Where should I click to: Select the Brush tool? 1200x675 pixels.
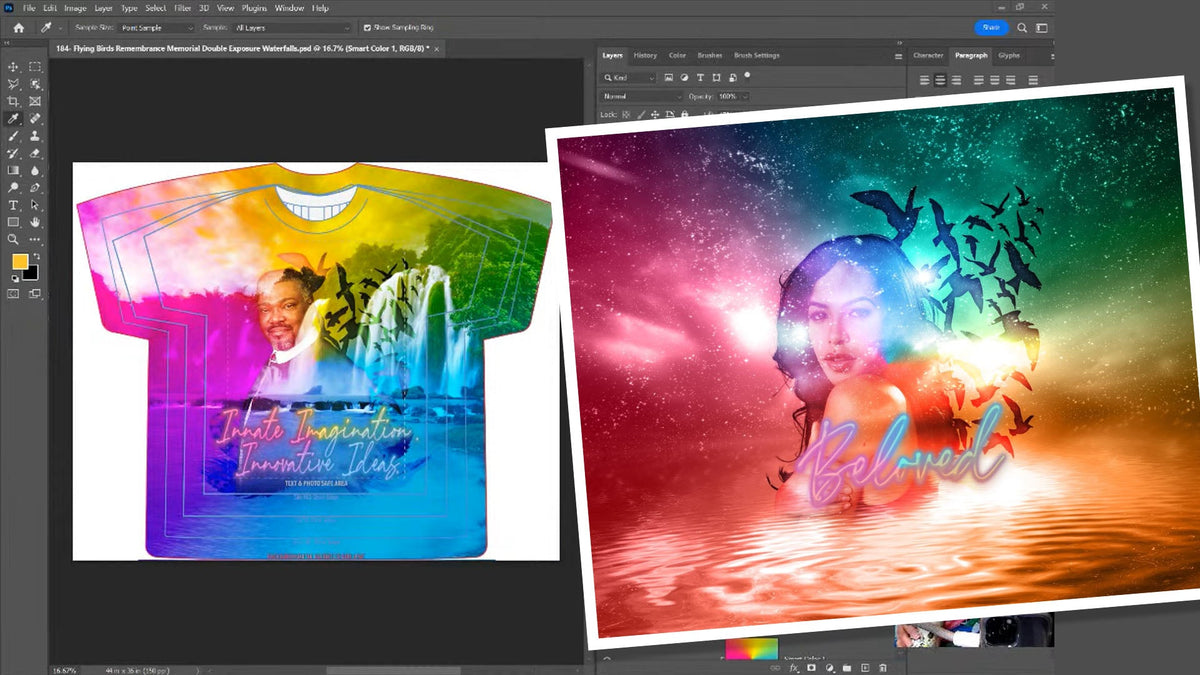click(x=14, y=136)
